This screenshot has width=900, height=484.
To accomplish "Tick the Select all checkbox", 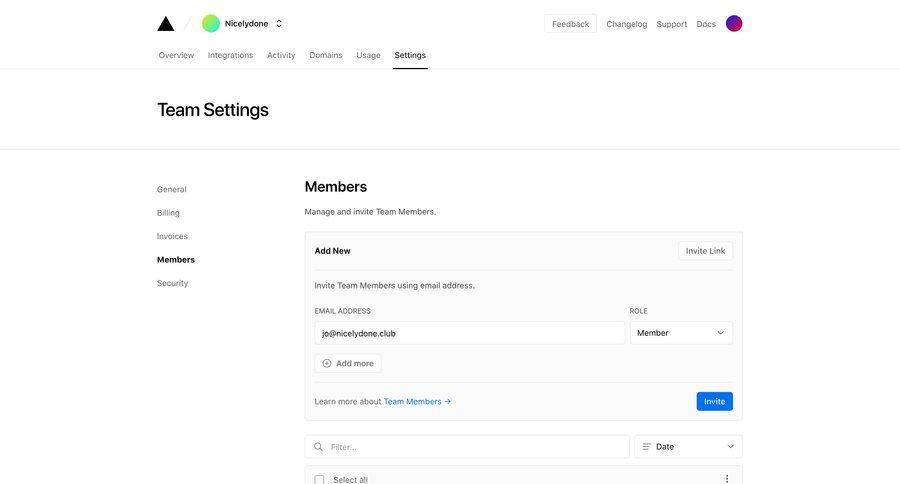I will [x=320, y=480].
